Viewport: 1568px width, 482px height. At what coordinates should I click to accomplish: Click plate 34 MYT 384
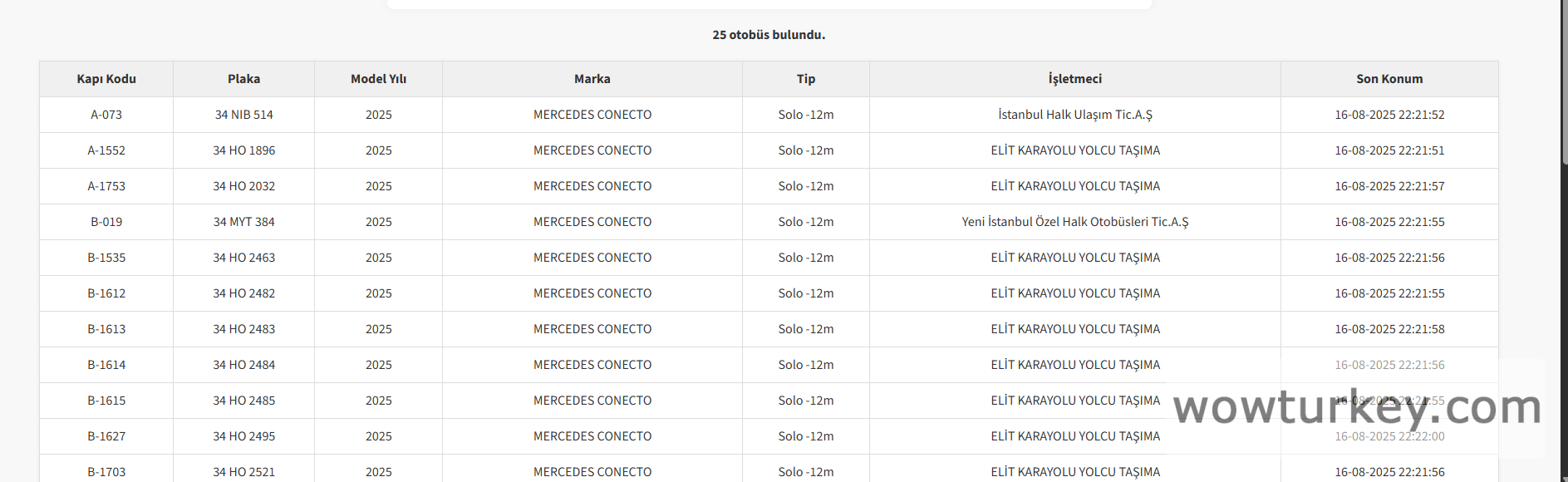click(243, 222)
